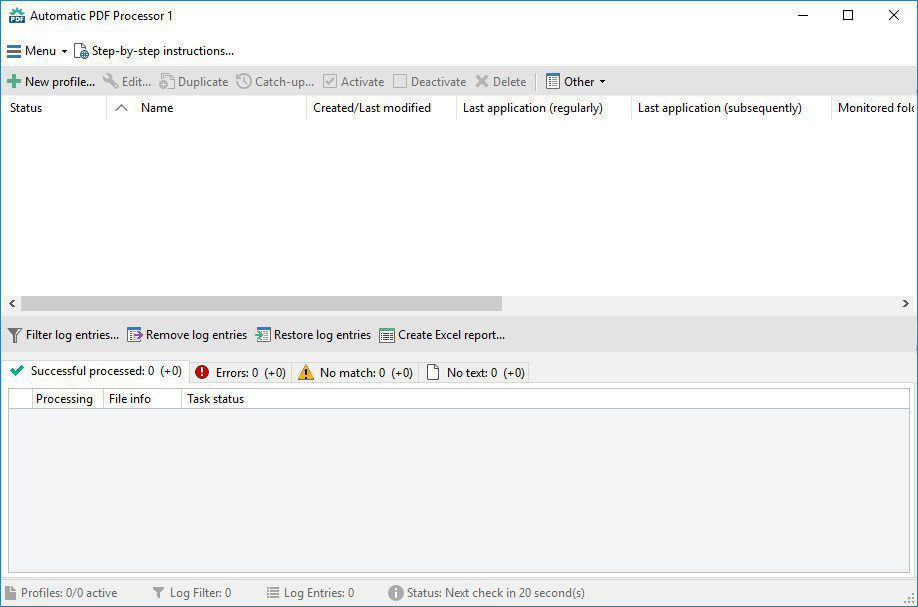The width and height of the screenshot is (918, 607).
Task: Click the Delete button
Action: pyautogui.click(x=501, y=81)
